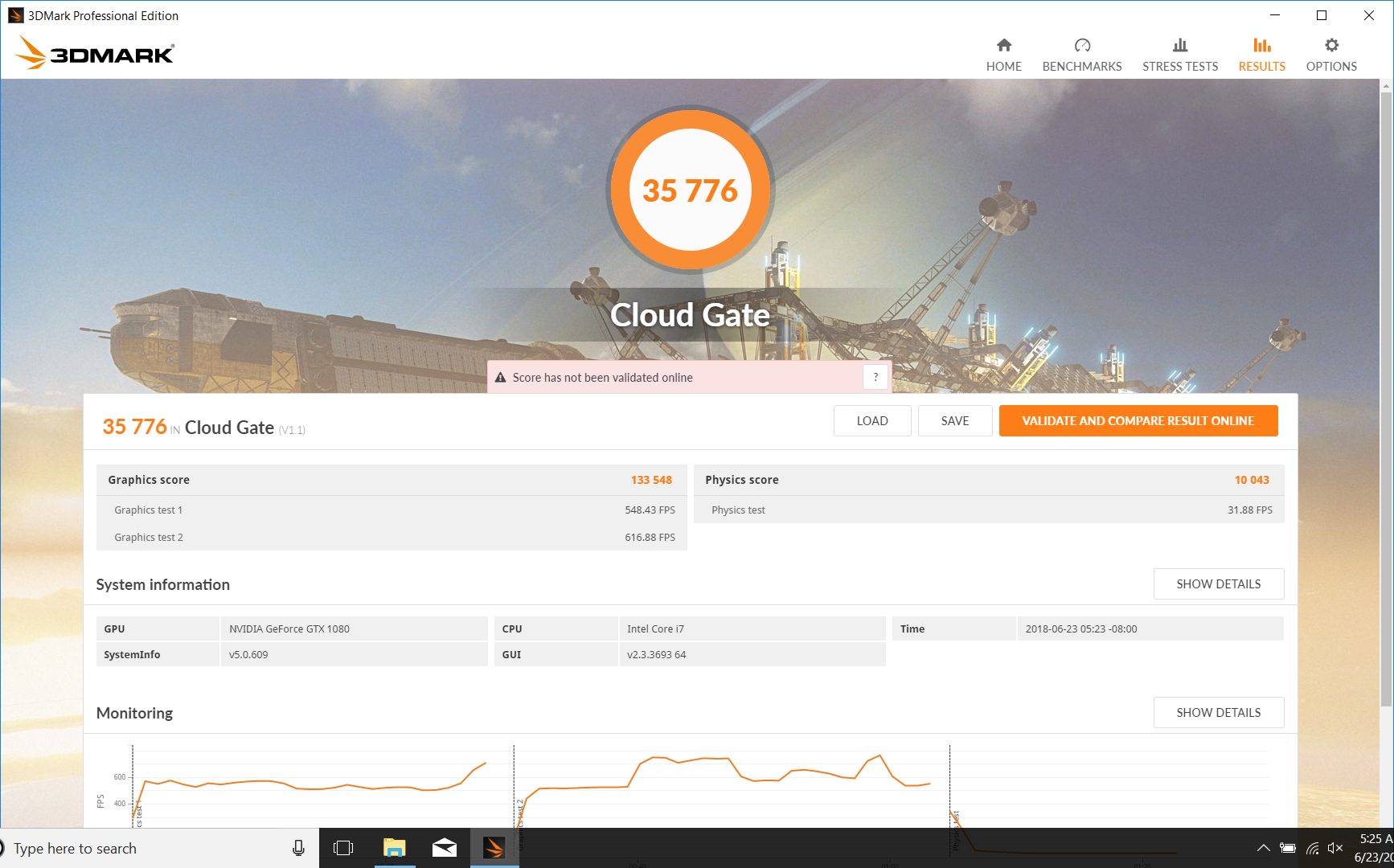The image size is (1394, 868).
Task: Click the 3DMark title bar app icon
Action: [x=15, y=15]
